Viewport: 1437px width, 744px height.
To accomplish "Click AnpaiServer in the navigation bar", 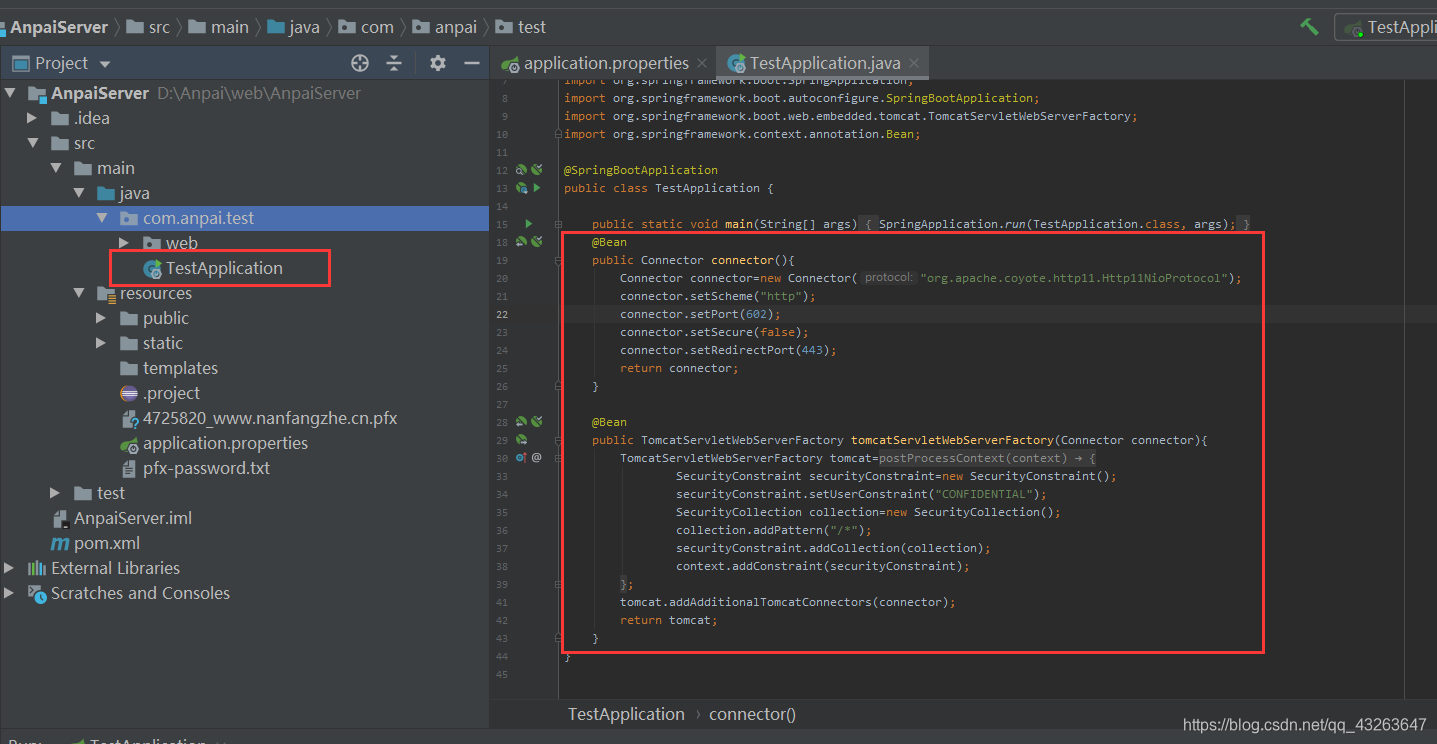I will pos(59,27).
